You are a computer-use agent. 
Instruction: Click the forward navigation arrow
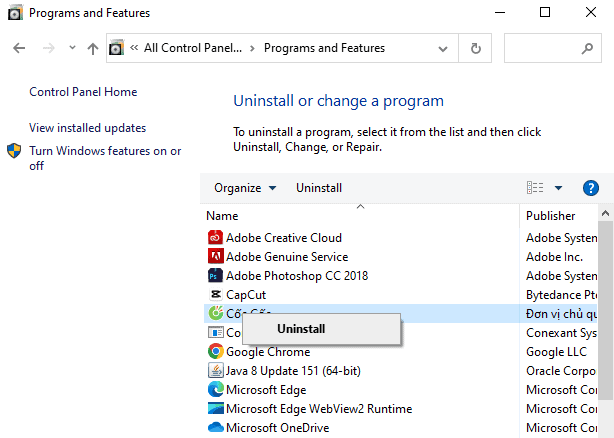tap(49, 48)
